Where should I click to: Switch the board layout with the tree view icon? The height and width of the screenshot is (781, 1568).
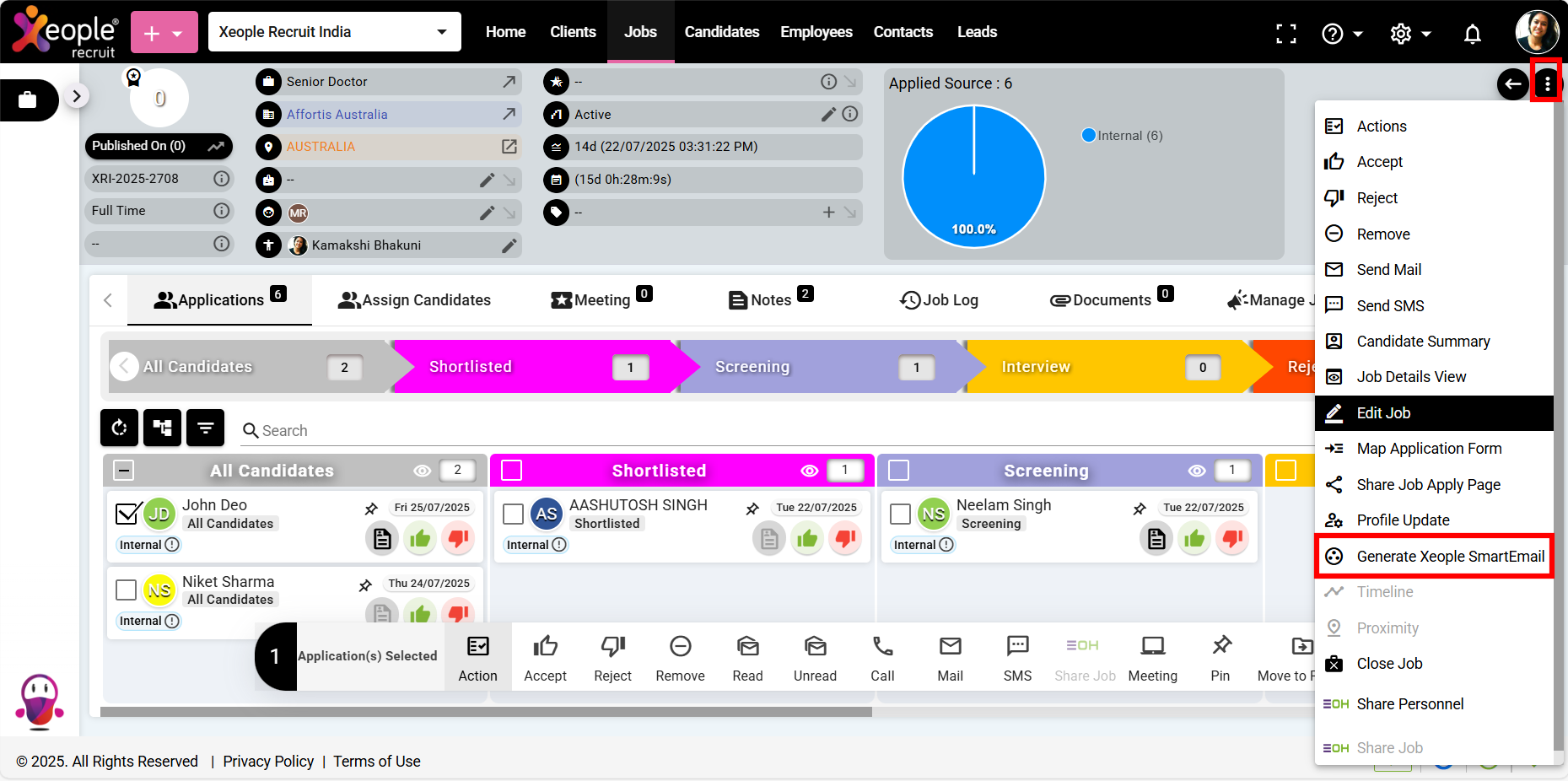tap(162, 428)
